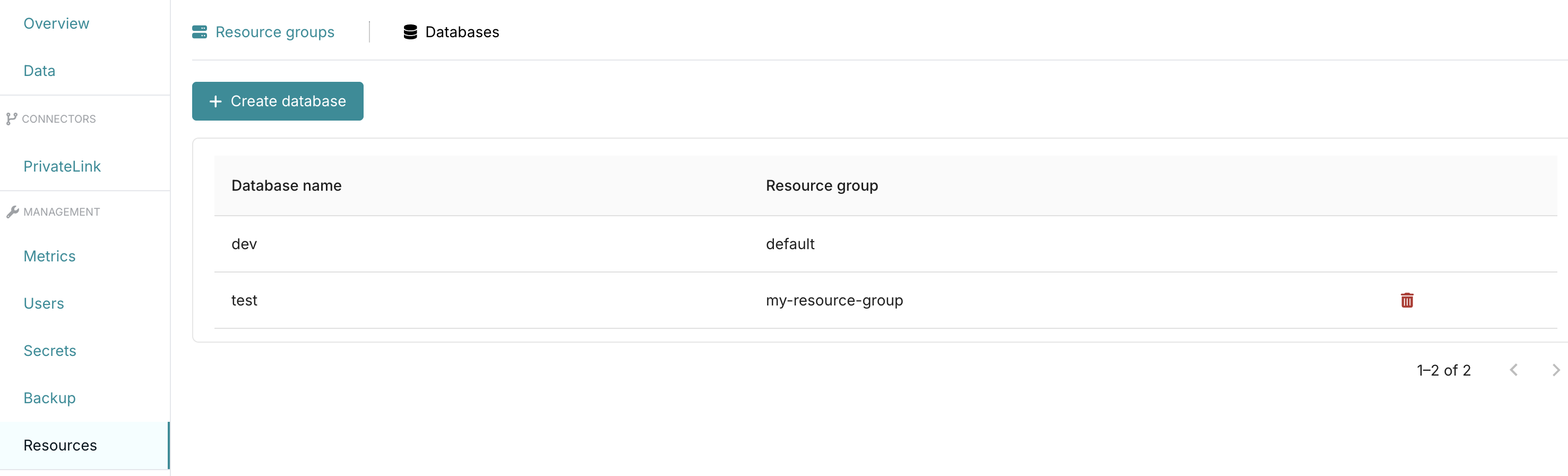Click the Resource group column header
Image resolution: width=1568 pixels, height=476 pixels.
(x=822, y=185)
